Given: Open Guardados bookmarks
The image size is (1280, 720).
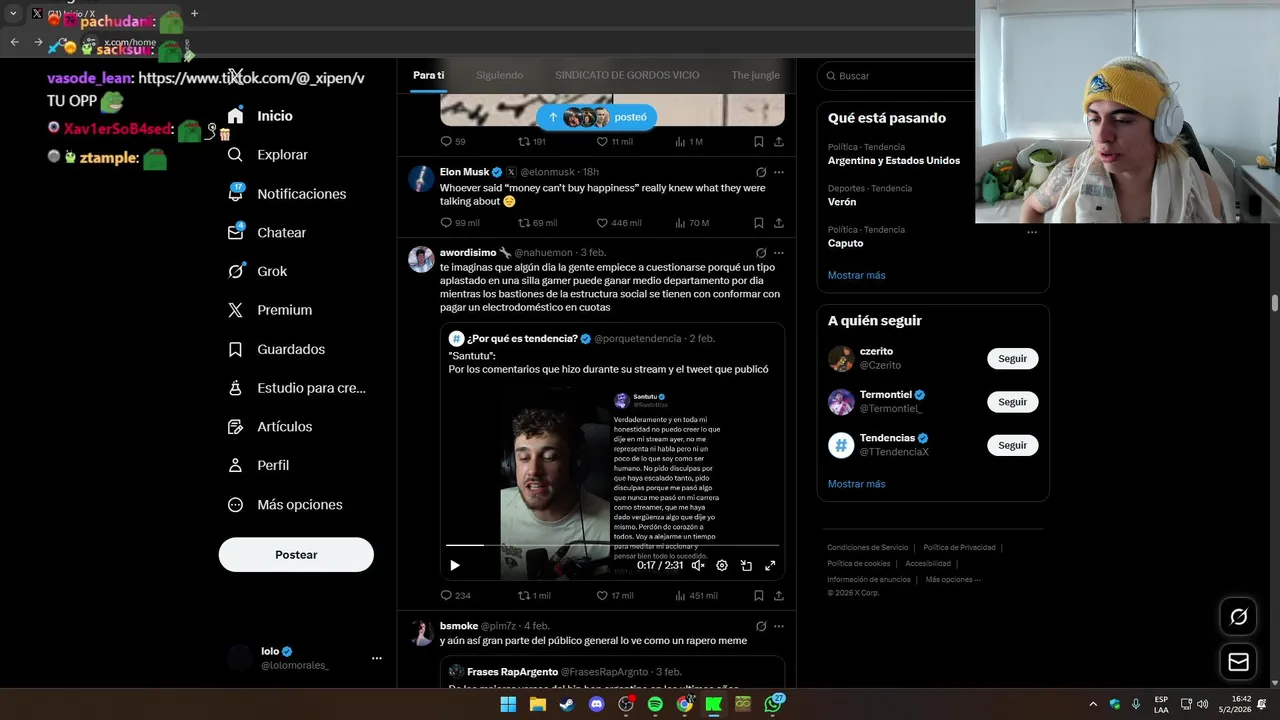Looking at the screenshot, I should coord(275,349).
